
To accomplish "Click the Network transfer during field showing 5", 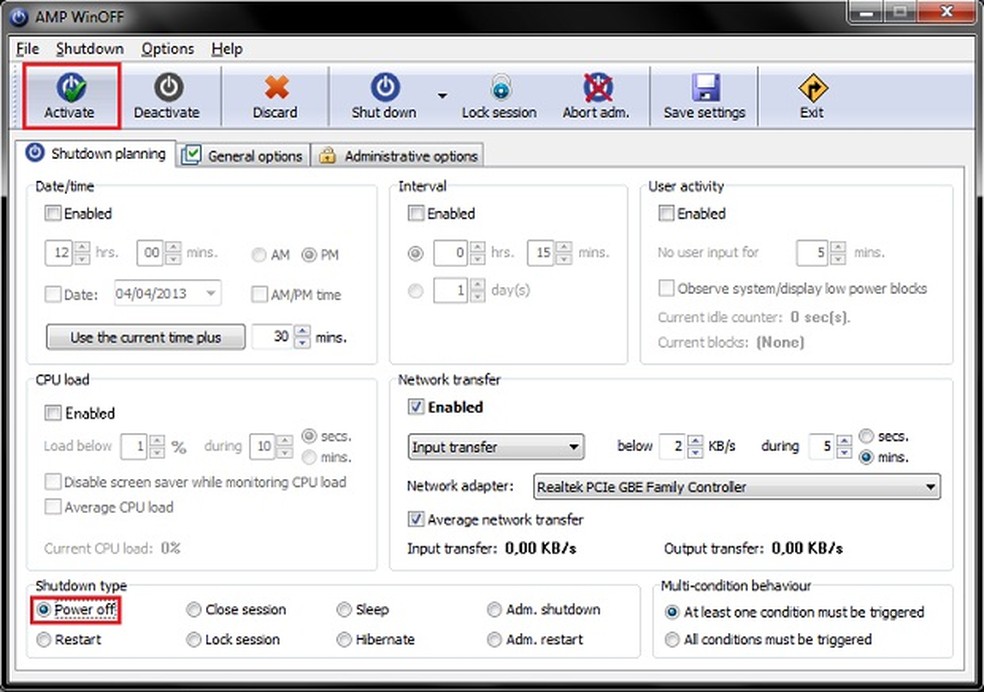I will (x=823, y=447).
